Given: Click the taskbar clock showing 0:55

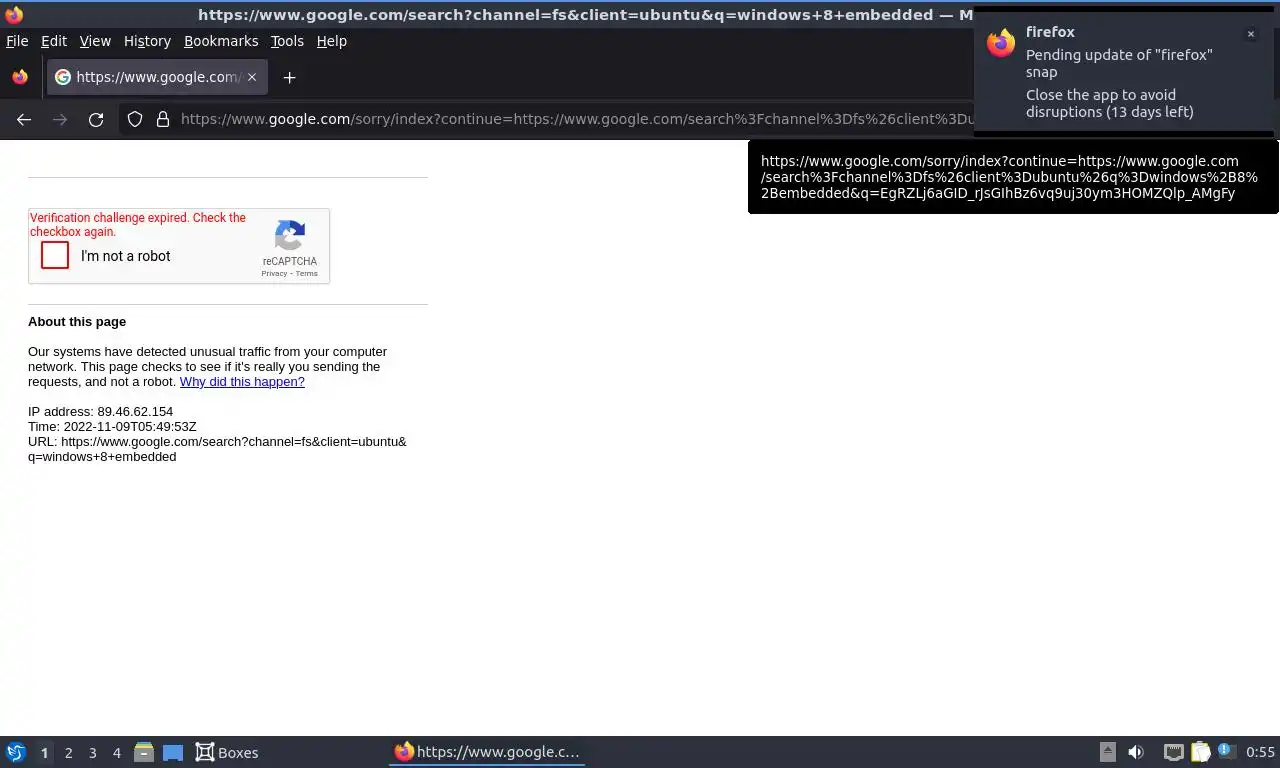Looking at the screenshot, I should point(1260,752).
